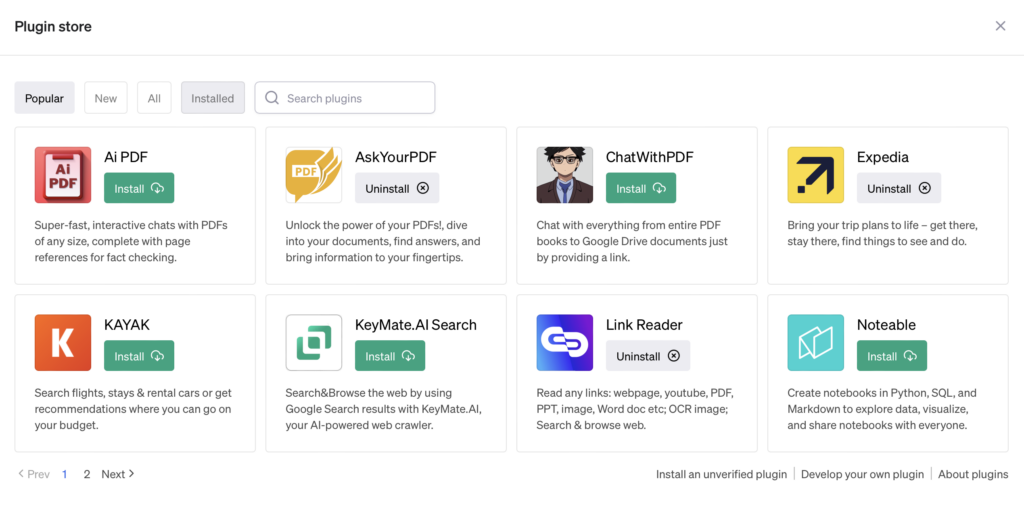Uninstall the AskYourPDF plugin
1024x508 pixels.
coord(397,188)
